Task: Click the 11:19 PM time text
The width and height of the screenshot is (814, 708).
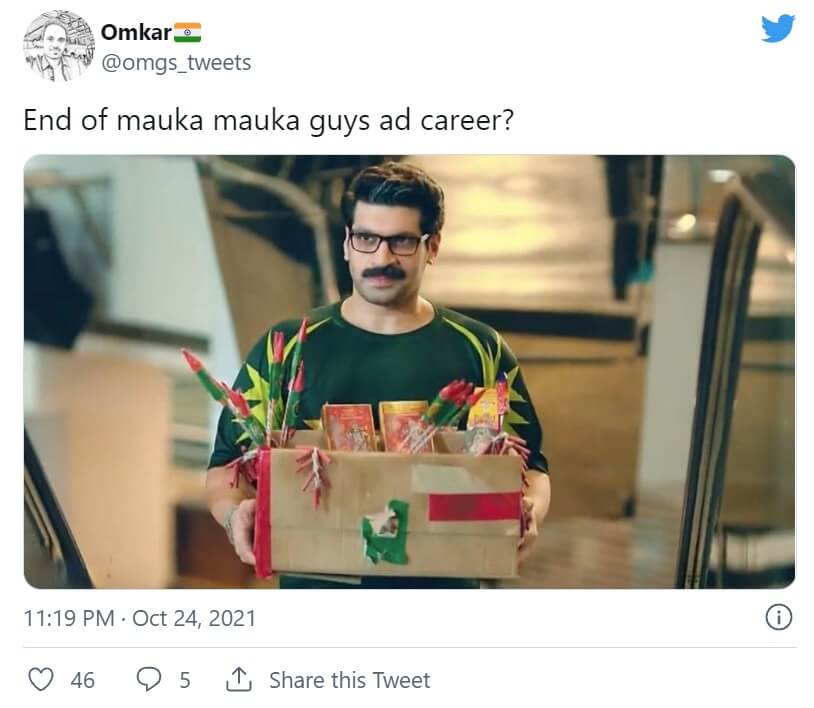Action: click(x=68, y=618)
